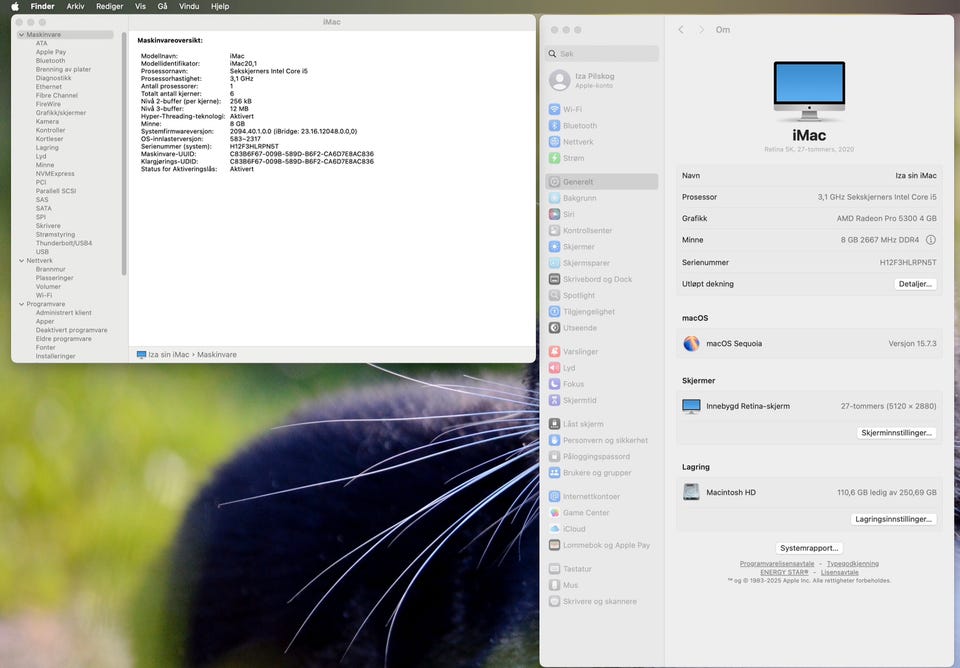
Task: Open the Siri settings icon
Action: pos(554,214)
